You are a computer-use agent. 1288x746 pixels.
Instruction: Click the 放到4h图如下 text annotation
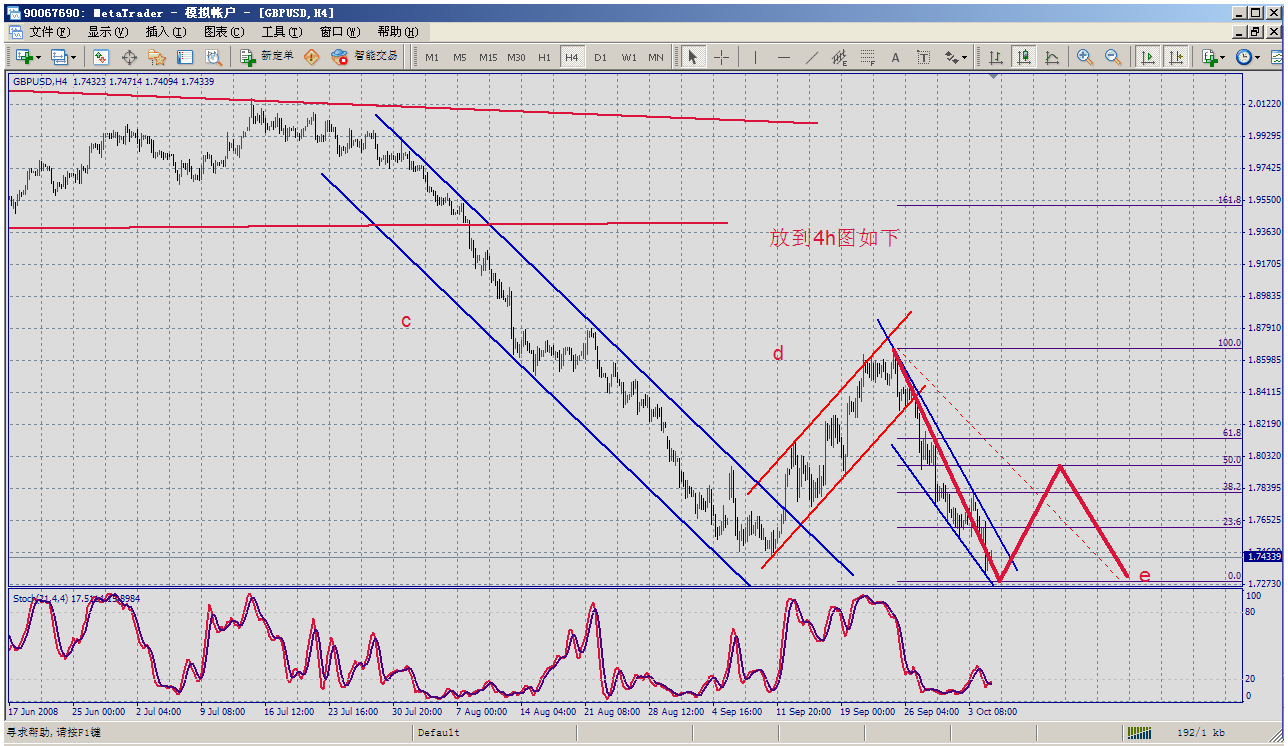coord(835,238)
